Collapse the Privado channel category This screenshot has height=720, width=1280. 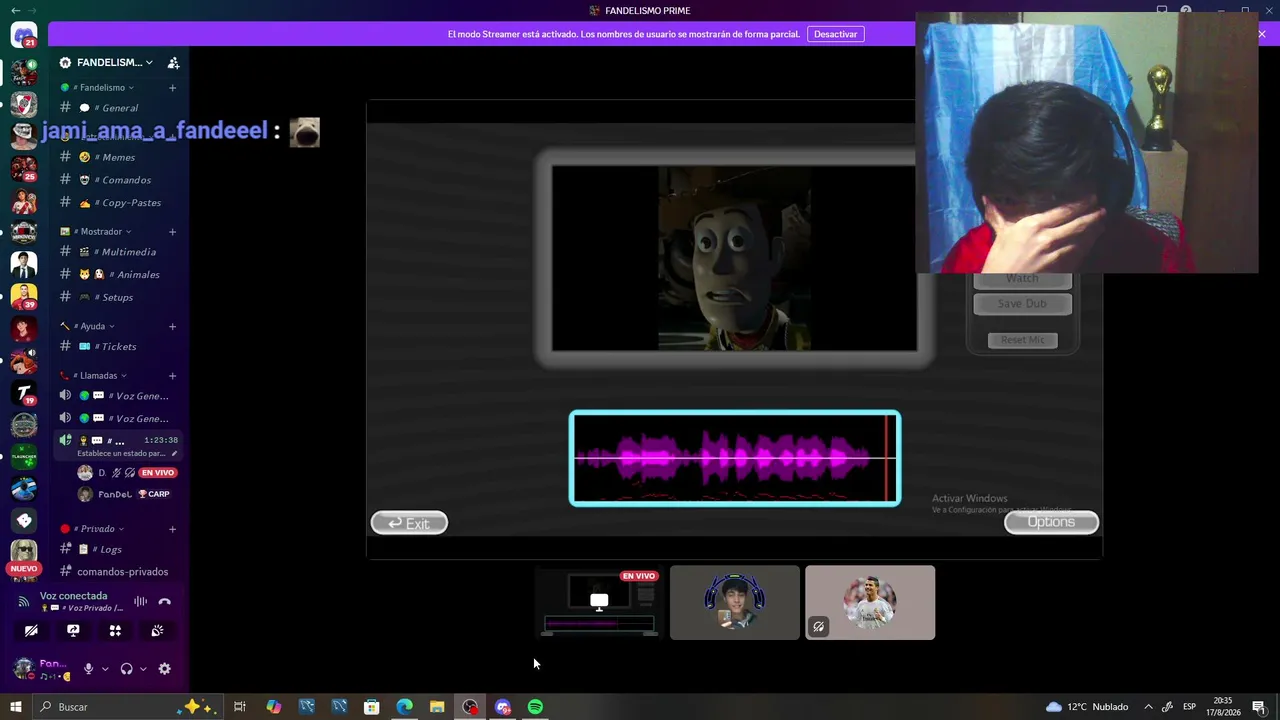pos(93,529)
